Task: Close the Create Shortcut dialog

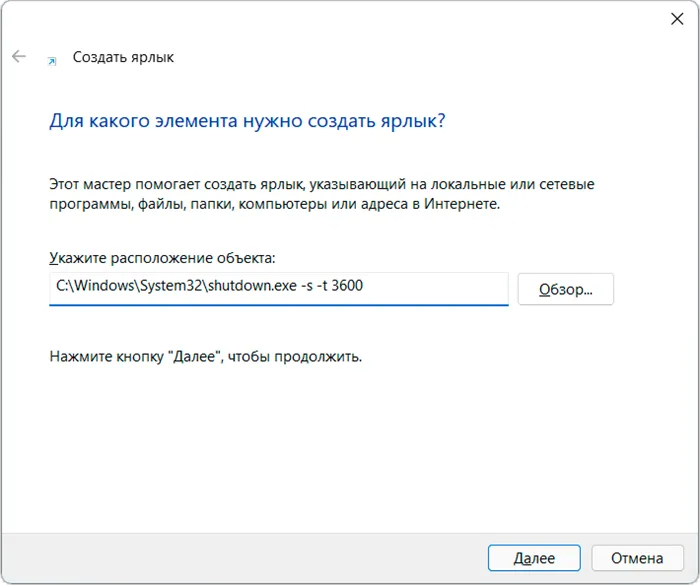Action: [677, 19]
